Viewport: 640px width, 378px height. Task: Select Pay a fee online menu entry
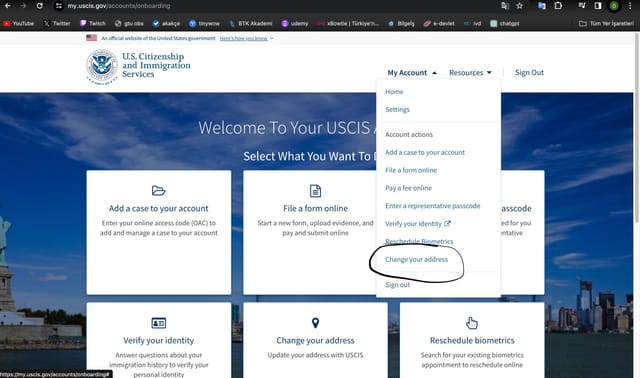coord(409,188)
